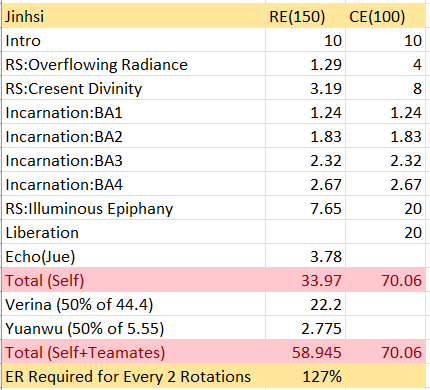Click the CE(100) column header
430x390 pixels.
click(x=386, y=16)
